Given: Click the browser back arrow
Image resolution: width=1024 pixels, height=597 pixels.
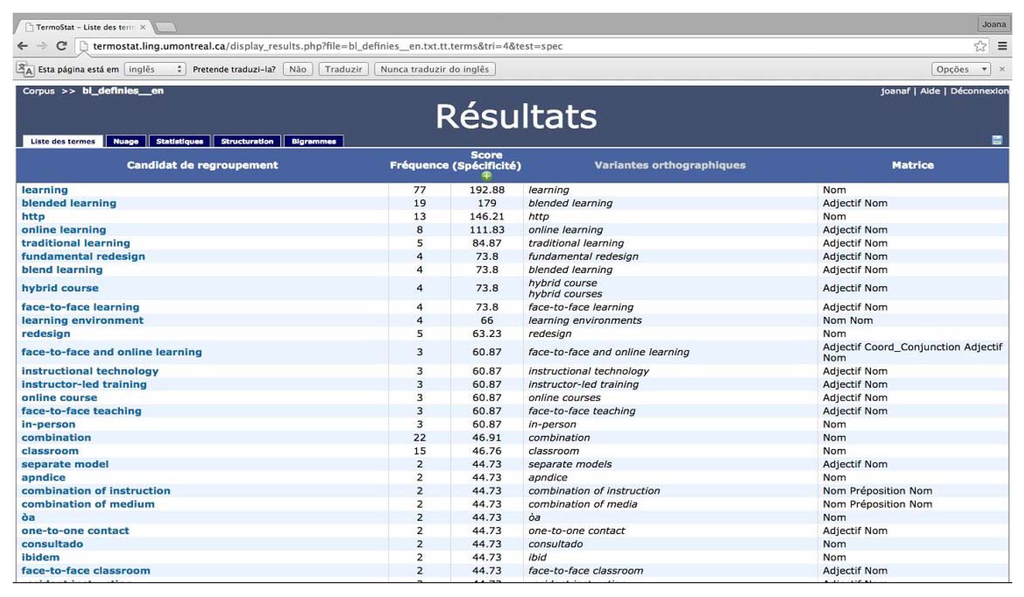Looking at the screenshot, I should point(23,46).
